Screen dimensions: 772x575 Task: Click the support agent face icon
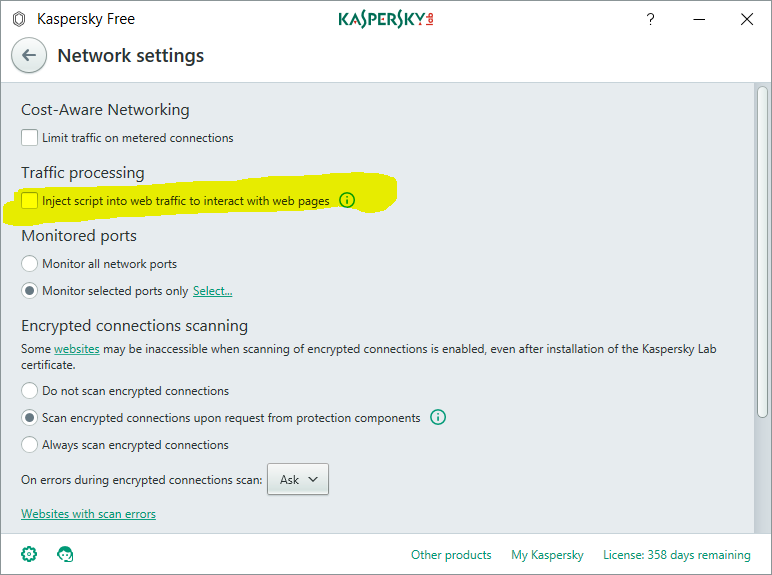pyautogui.click(x=66, y=554)
